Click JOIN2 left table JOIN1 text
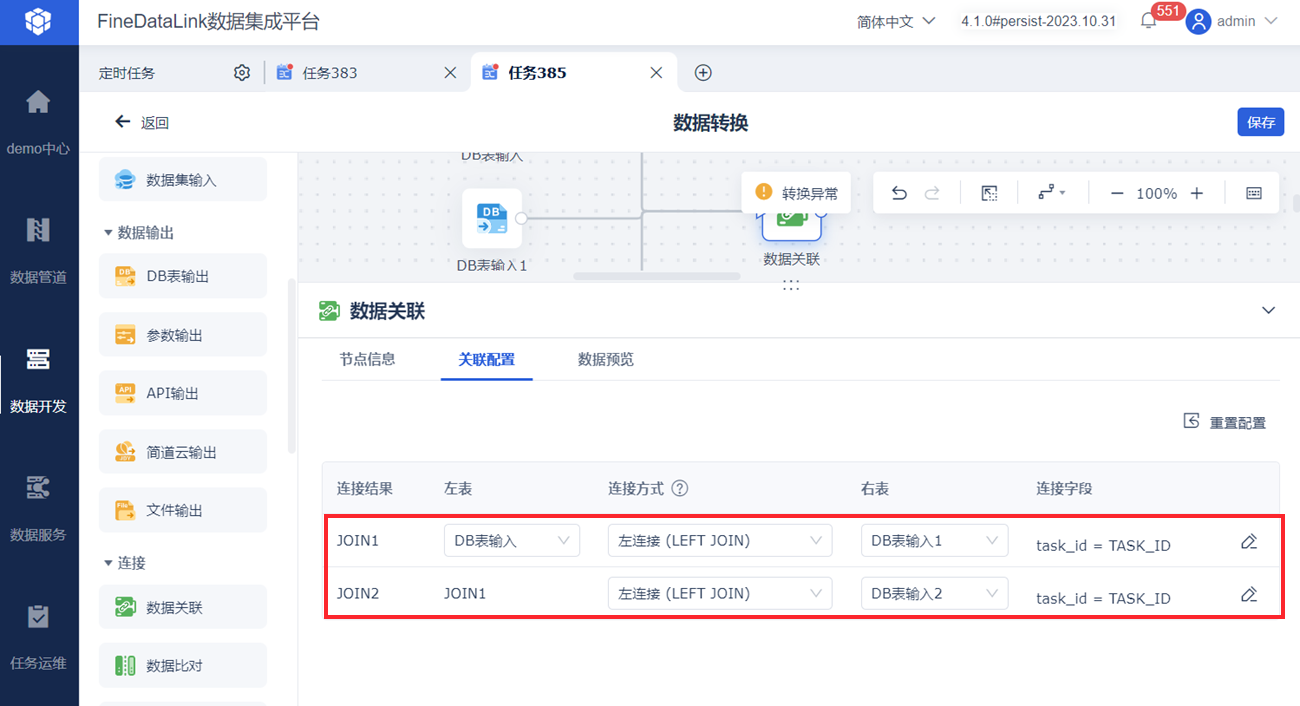 (465, 594)
